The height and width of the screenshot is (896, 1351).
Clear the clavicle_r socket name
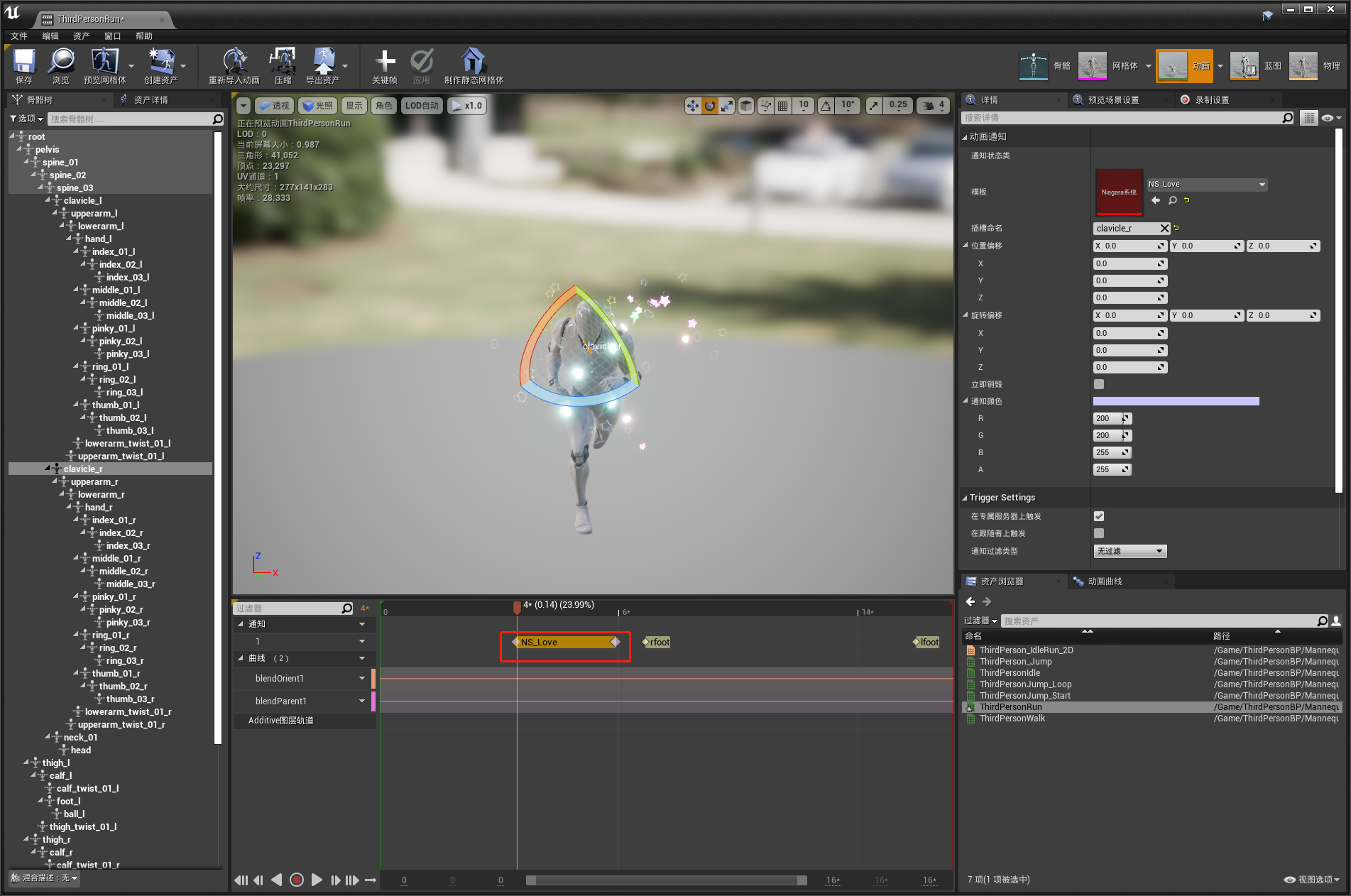point(1164,228)
